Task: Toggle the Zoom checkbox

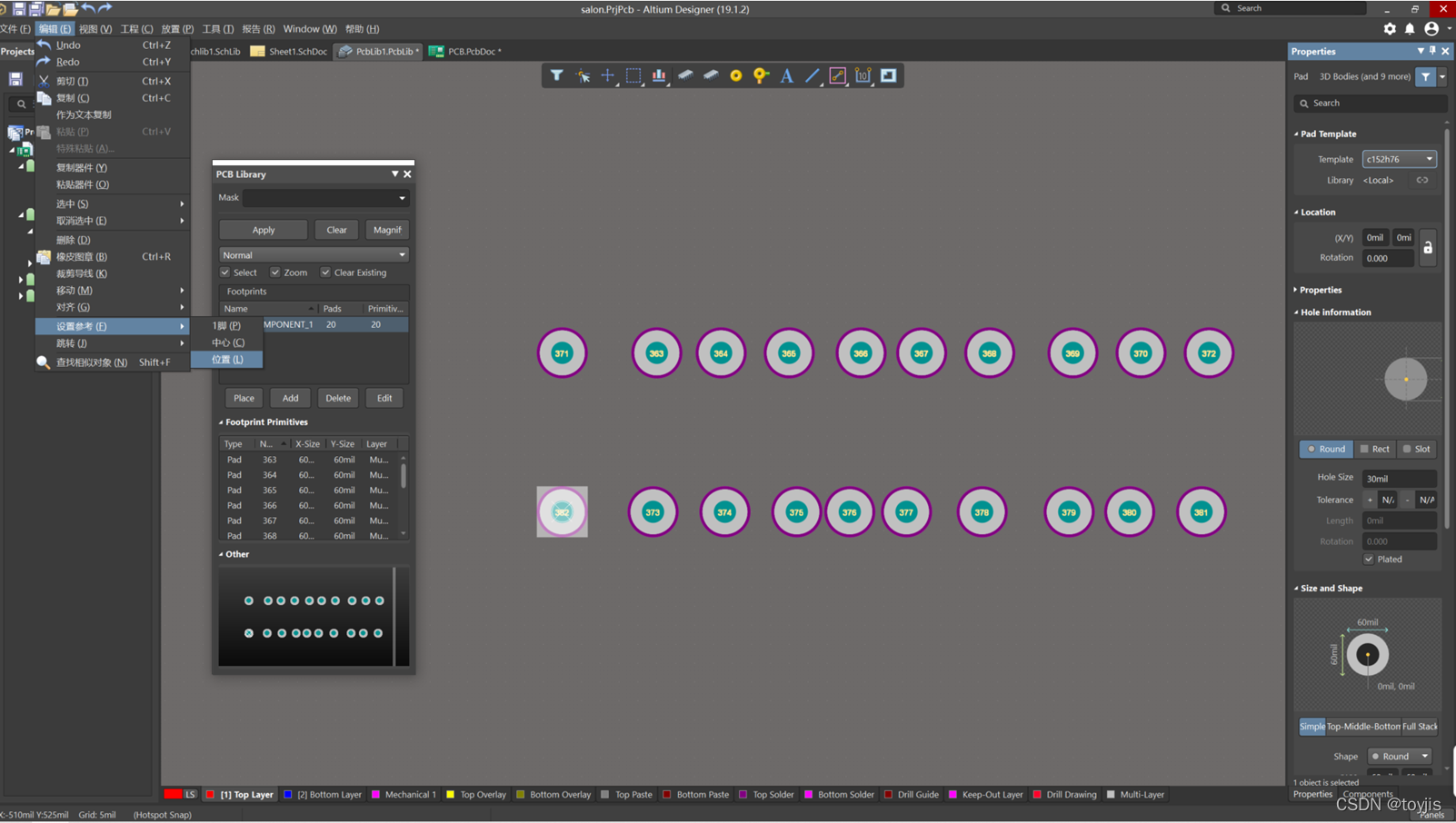Action: tap(275, 273)
